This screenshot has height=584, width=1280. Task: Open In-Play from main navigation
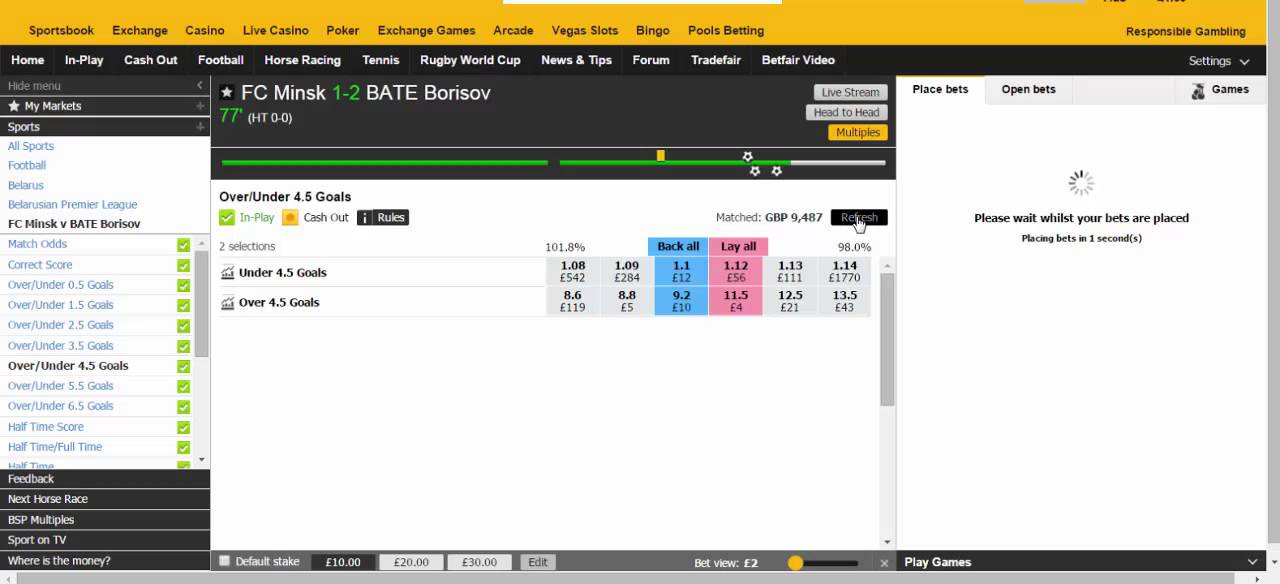point(84,60)
